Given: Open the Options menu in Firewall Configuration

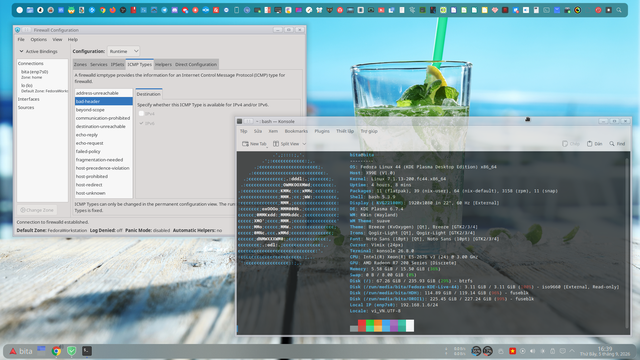Looking at the screenshot, I should pyautogui.click(x=38, y=40).
